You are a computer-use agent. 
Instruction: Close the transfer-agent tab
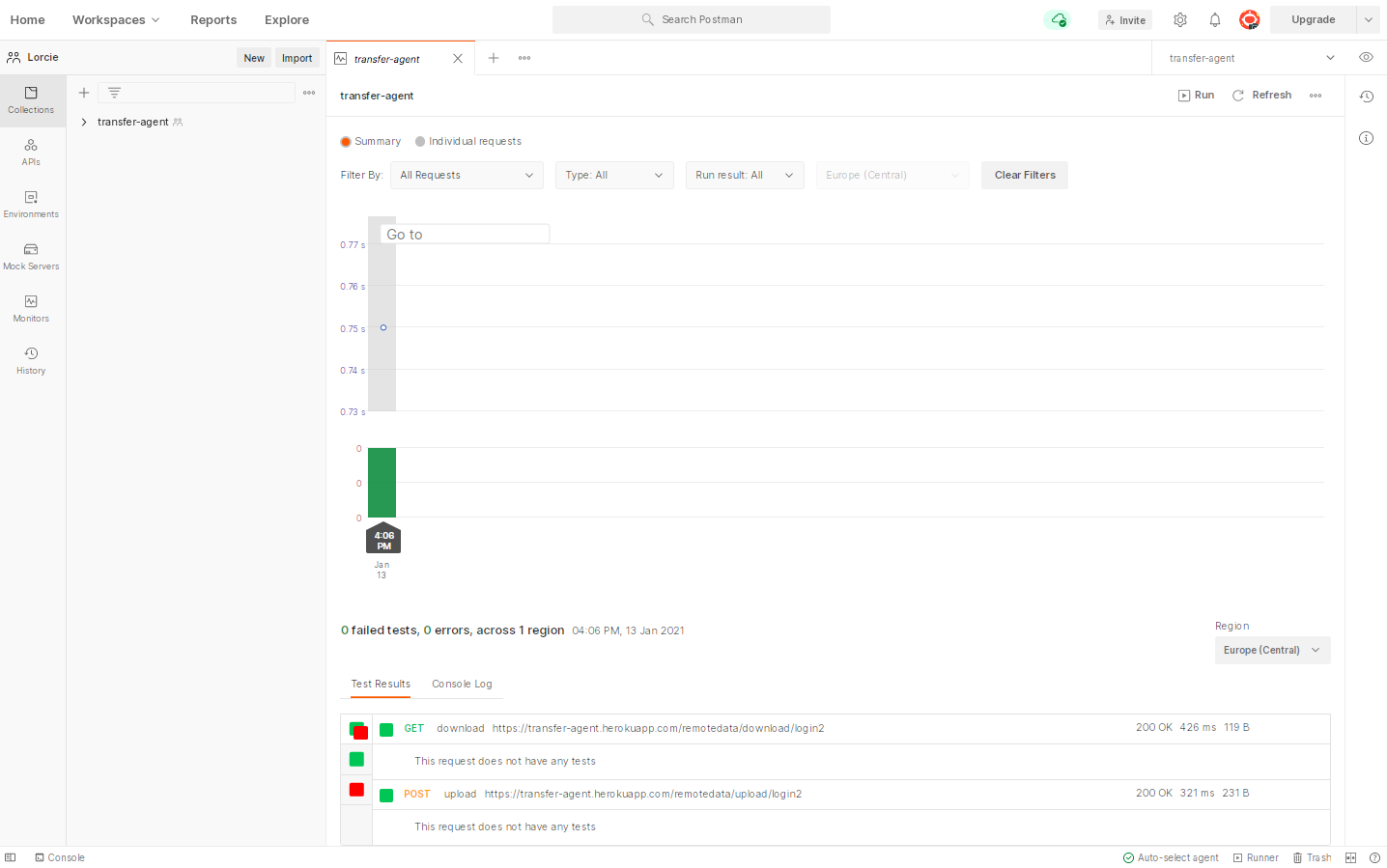click(458, 59)
